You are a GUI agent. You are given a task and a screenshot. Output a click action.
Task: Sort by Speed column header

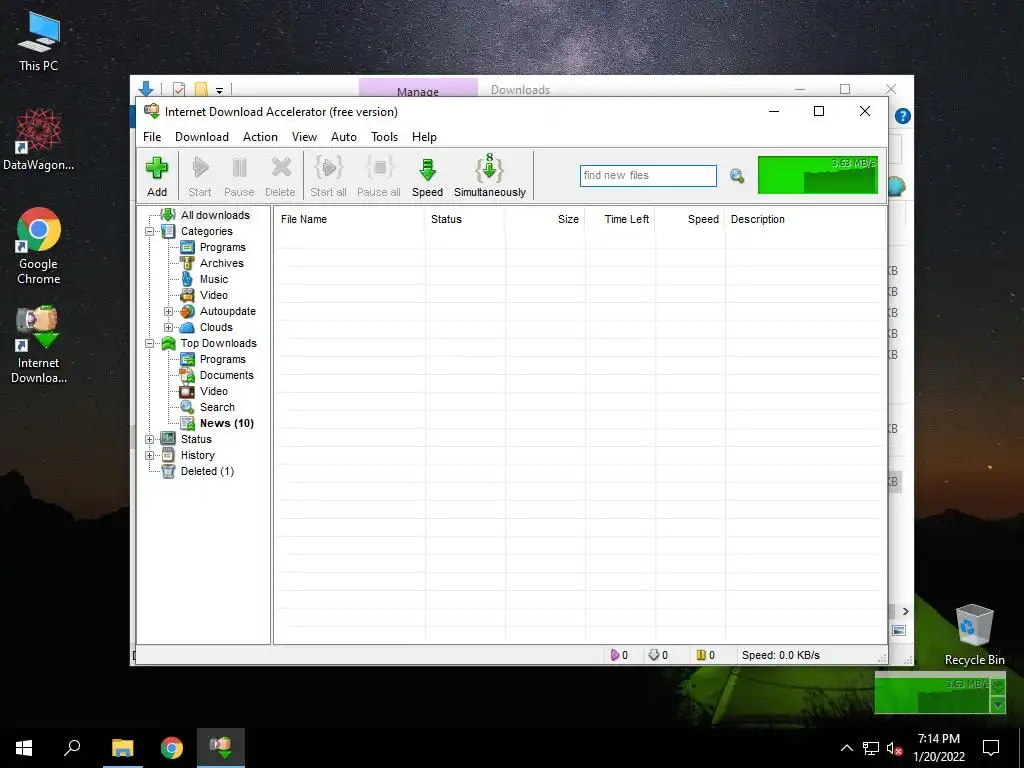[690, 219]
